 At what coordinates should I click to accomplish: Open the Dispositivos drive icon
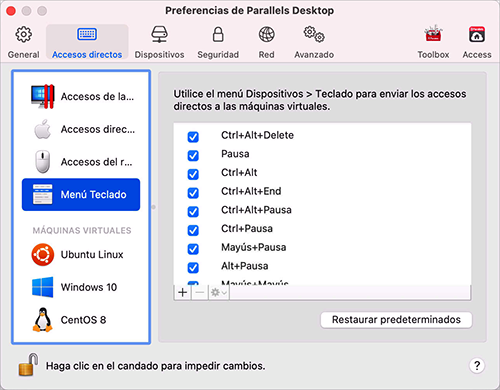pyautogui.click(x=159, y=34)
